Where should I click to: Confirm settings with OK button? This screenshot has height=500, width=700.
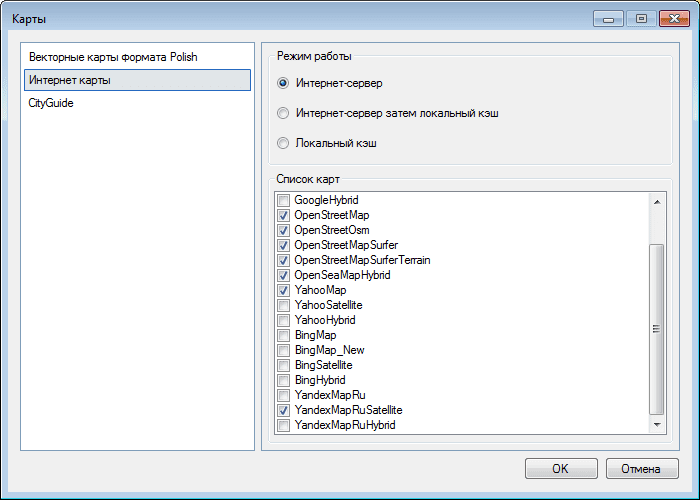pyautogui.click(x=560, y=469)
